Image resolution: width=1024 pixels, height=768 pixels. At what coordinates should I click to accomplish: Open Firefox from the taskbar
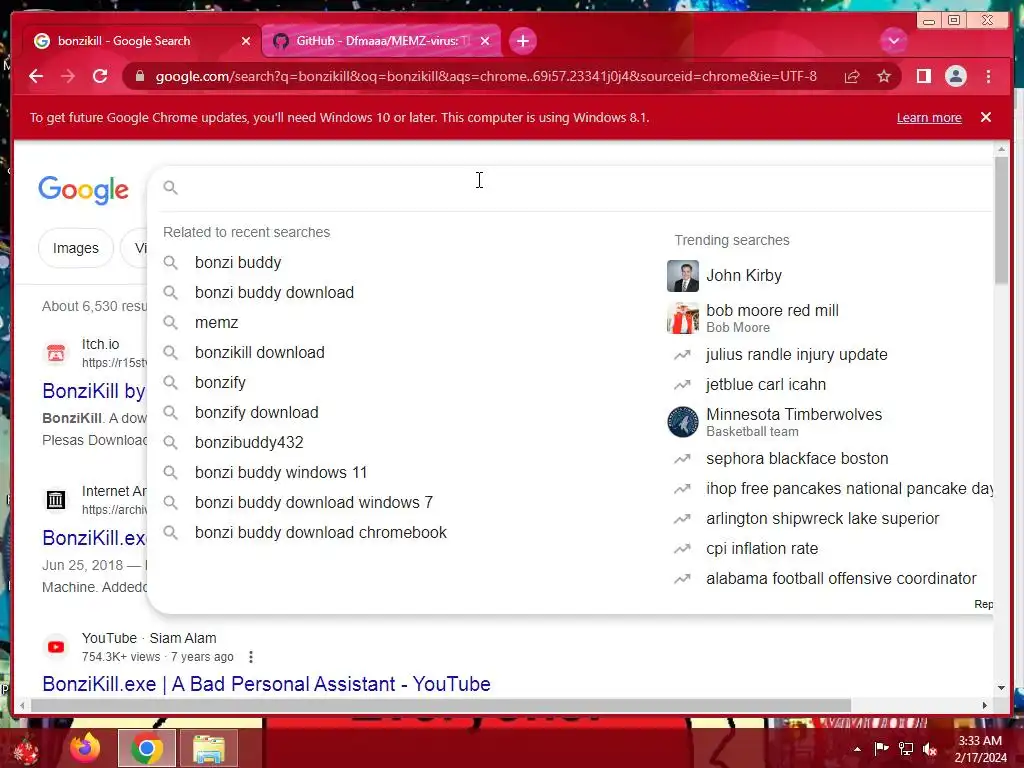pos(86,748)
